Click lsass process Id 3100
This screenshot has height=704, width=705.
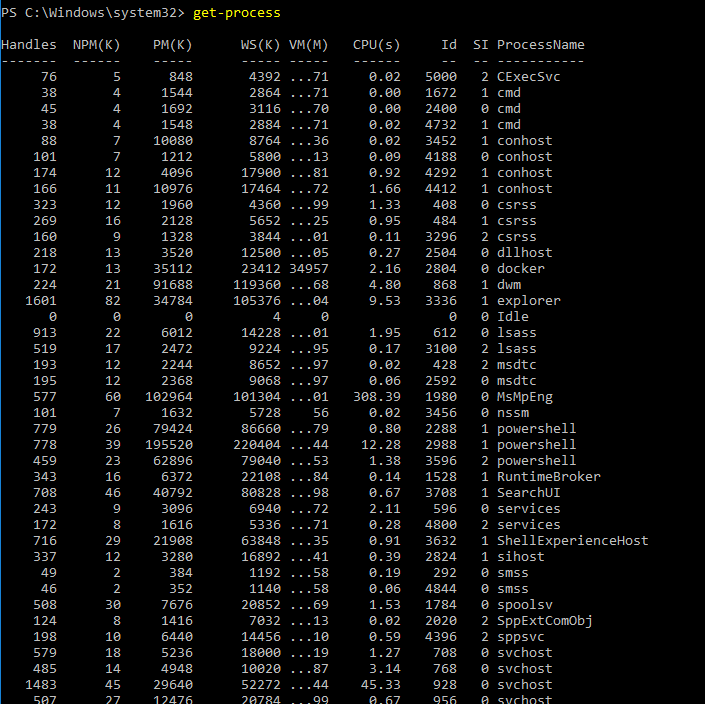pos(441,348)
